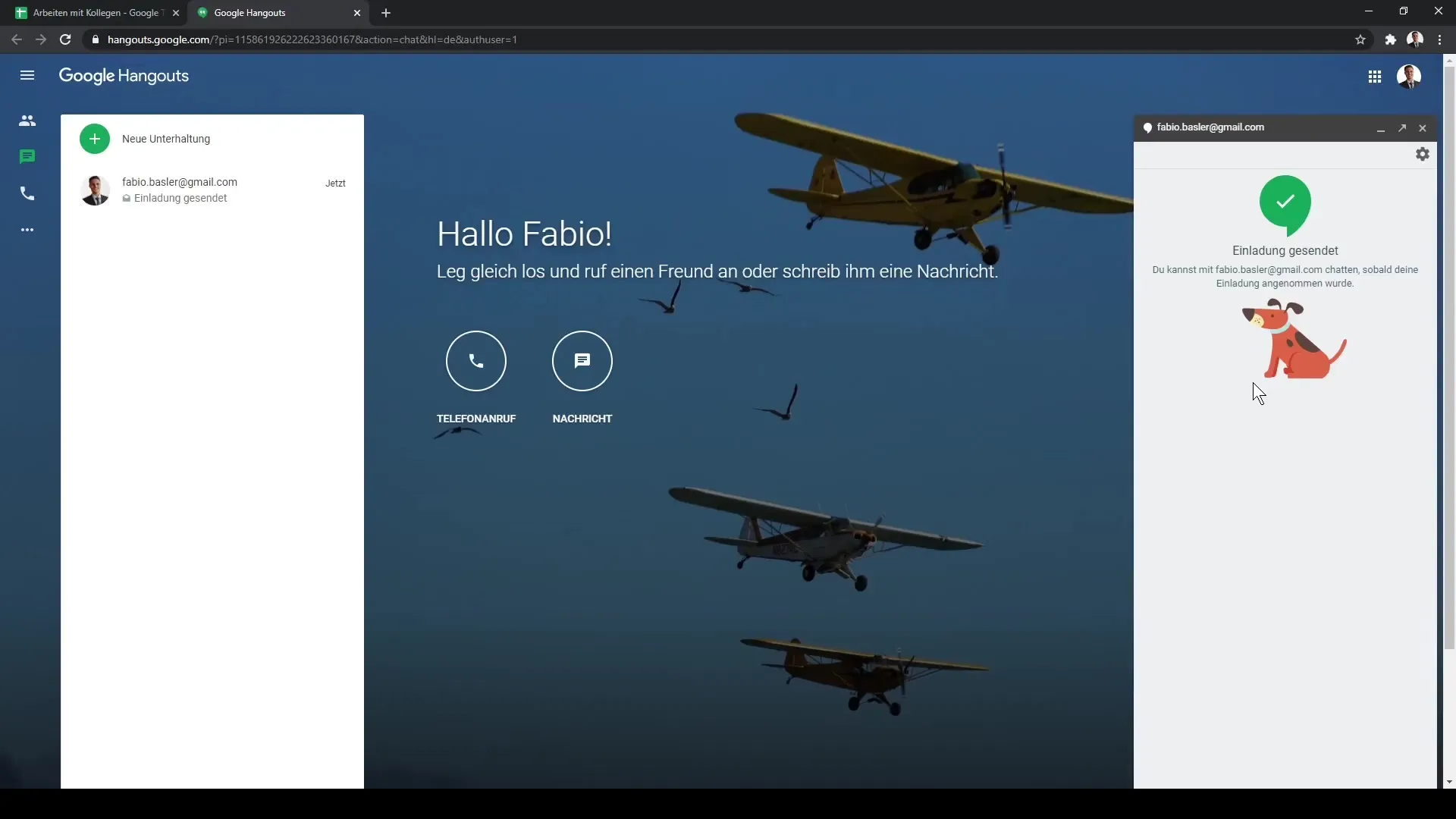Image resolution: width=1456 pixels, height=819 pixels.
Task: Open Conversations chat icon in sidebar
Action: (x=27, y=157)
